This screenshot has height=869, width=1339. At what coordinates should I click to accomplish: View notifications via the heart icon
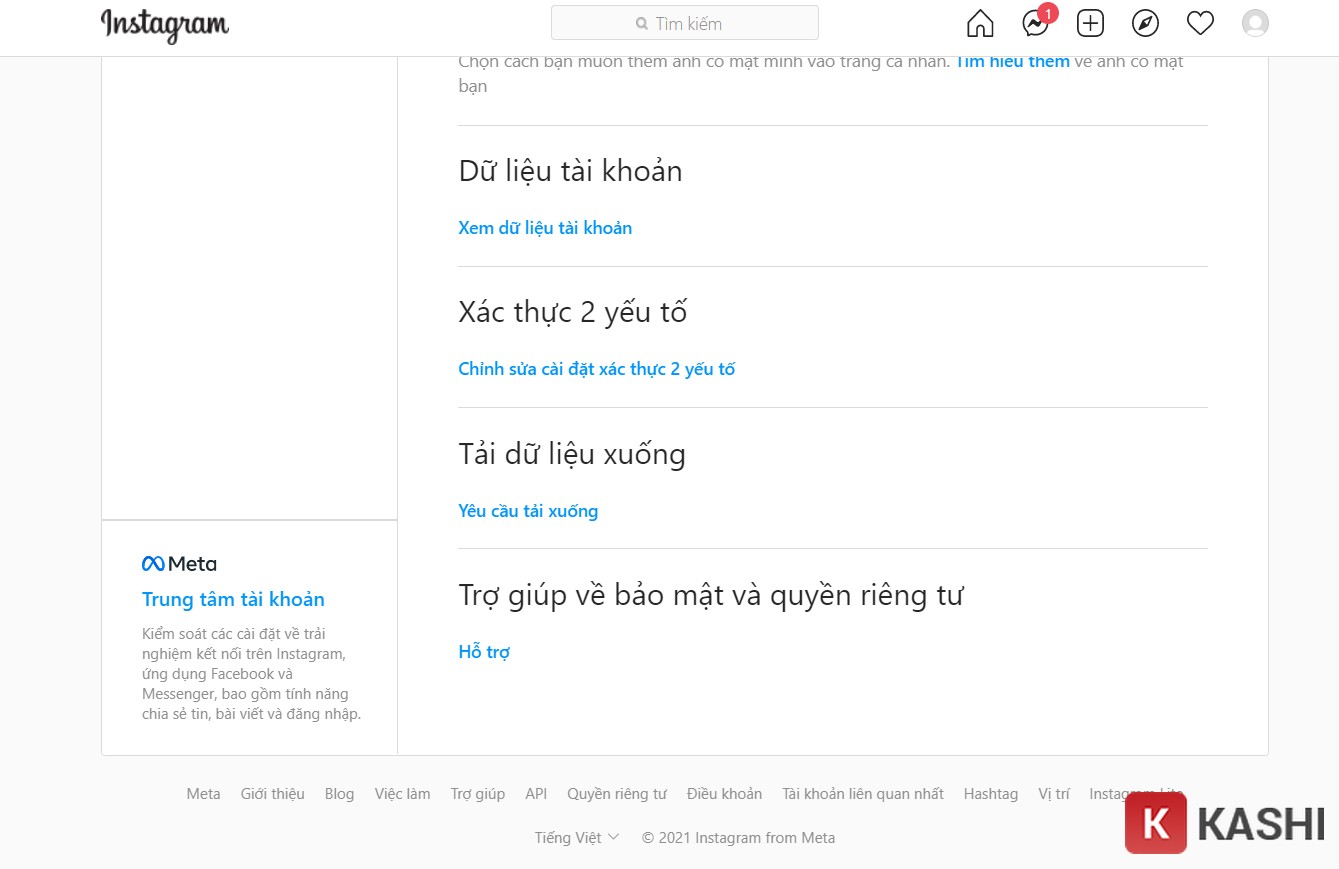tap(1199, 22)
